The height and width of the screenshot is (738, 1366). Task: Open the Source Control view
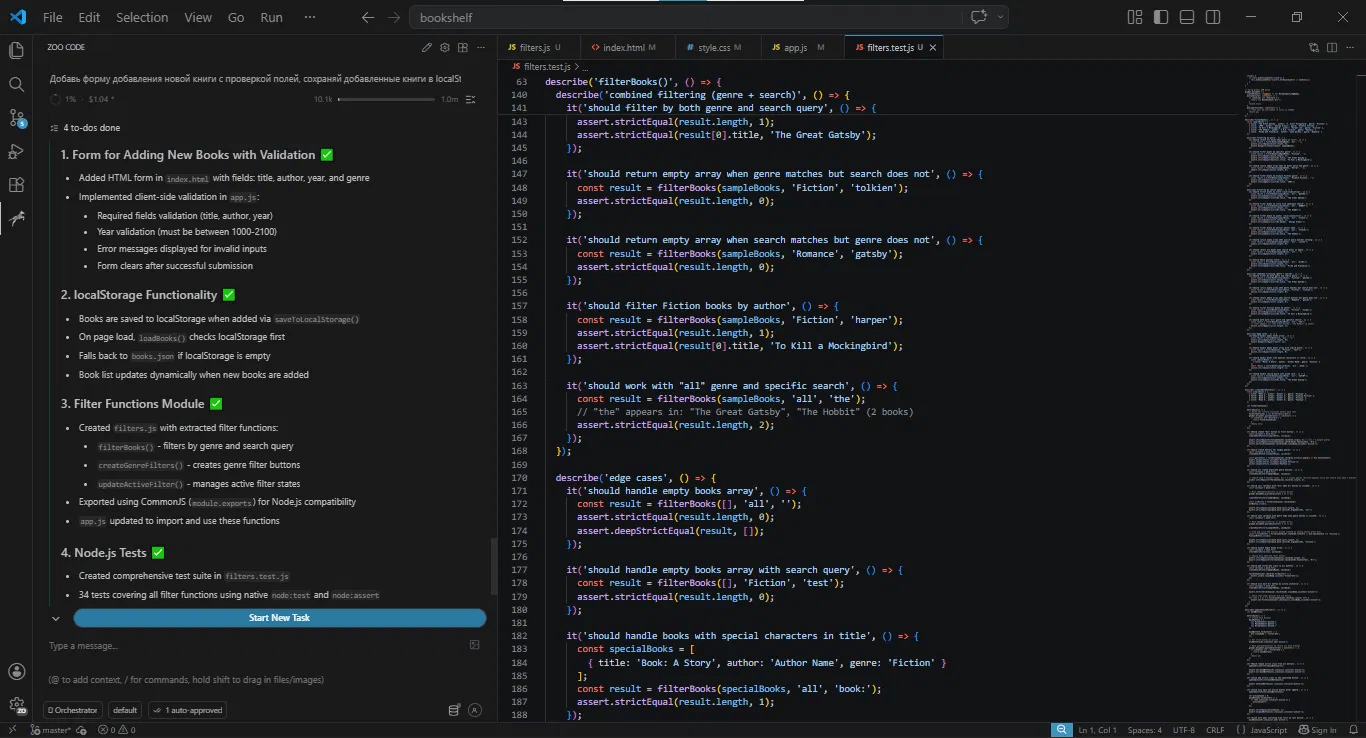[x=16, y=118]
